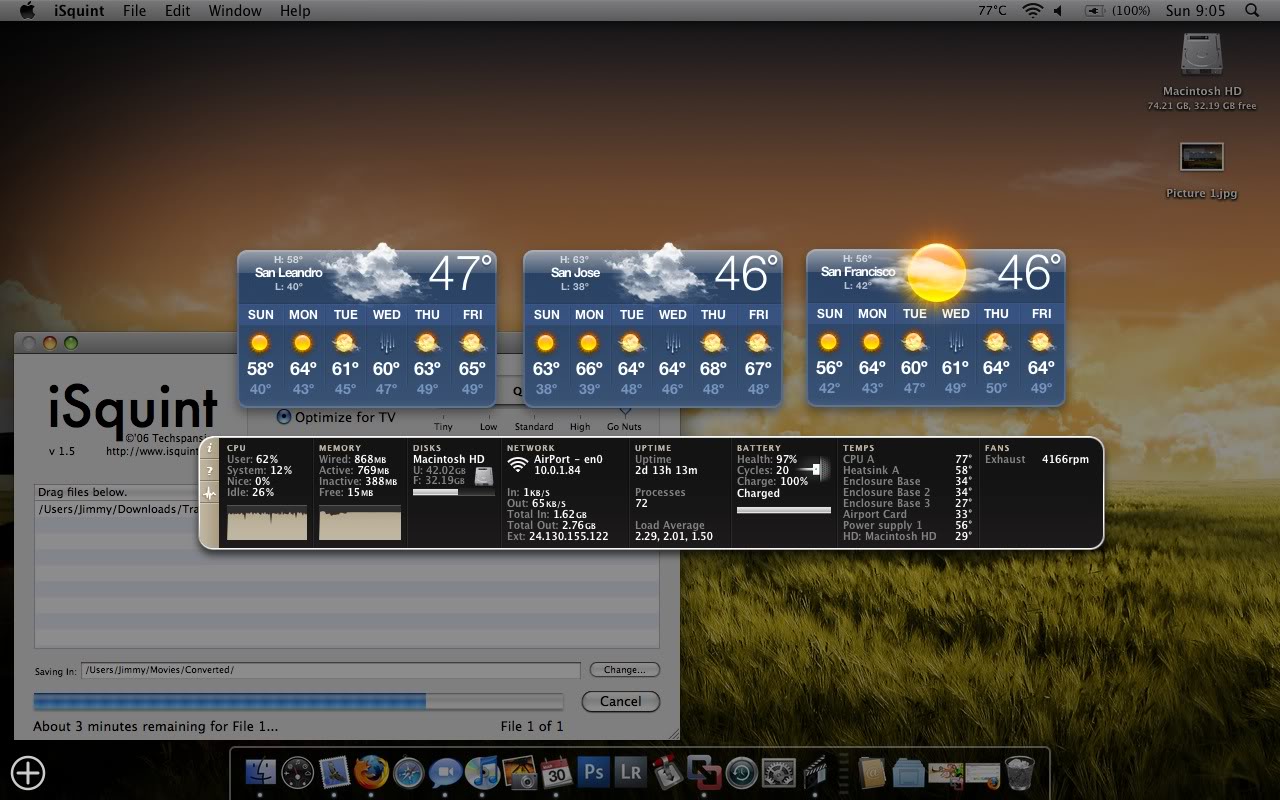Restore the minimized Firefox window thumbnail in Dock
Viewport: 1280px width, 800px height.
983,773
